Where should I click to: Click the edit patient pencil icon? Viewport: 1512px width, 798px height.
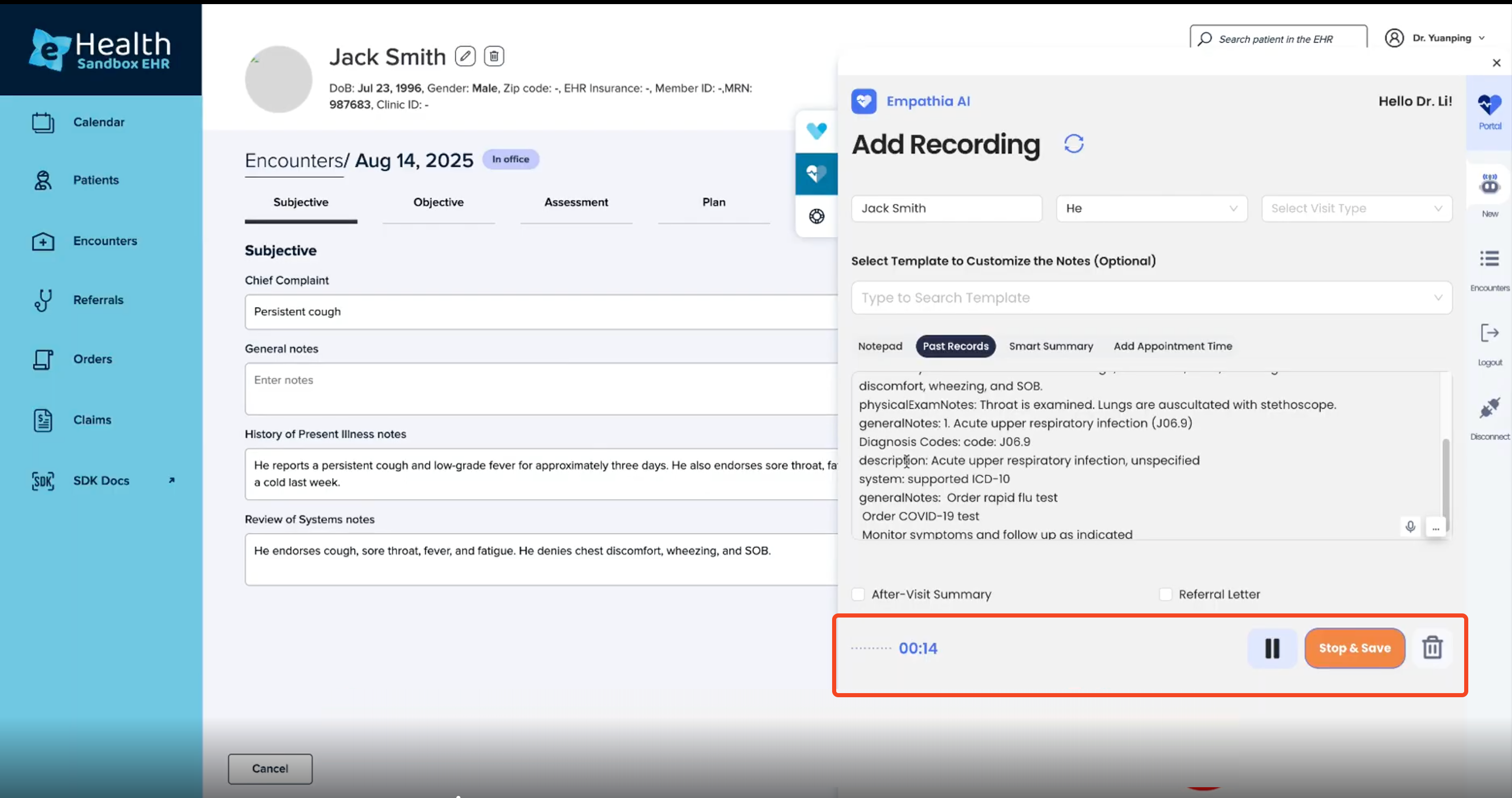click(465, 57)
